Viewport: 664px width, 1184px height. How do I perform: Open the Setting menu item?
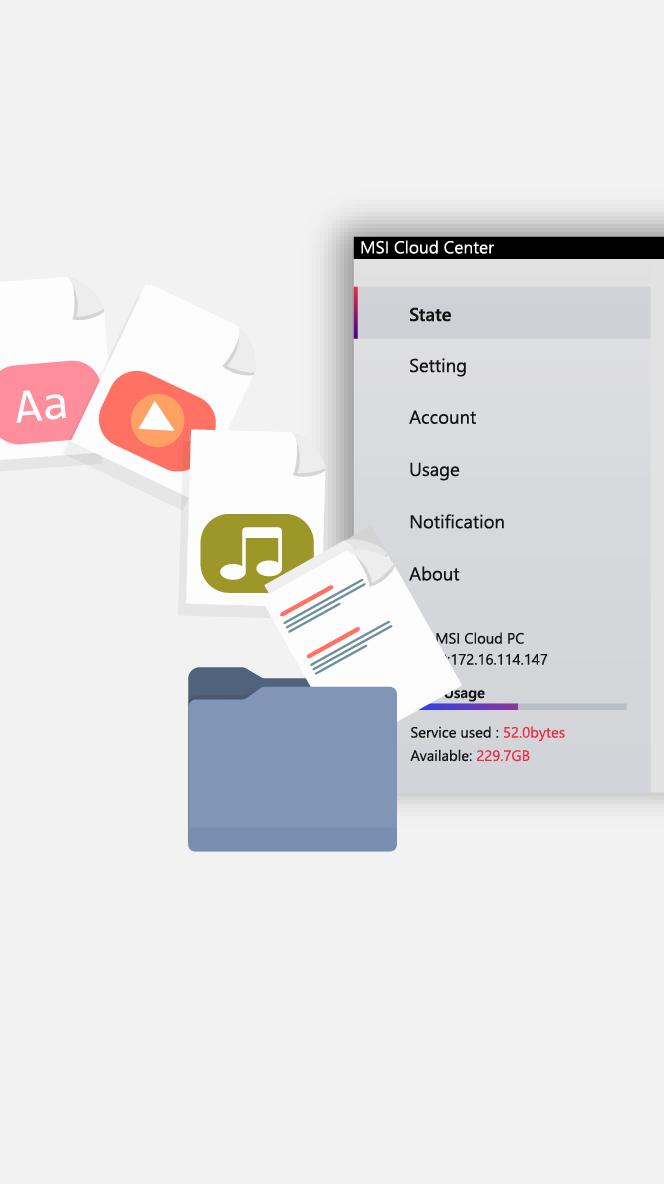point(437,366)
